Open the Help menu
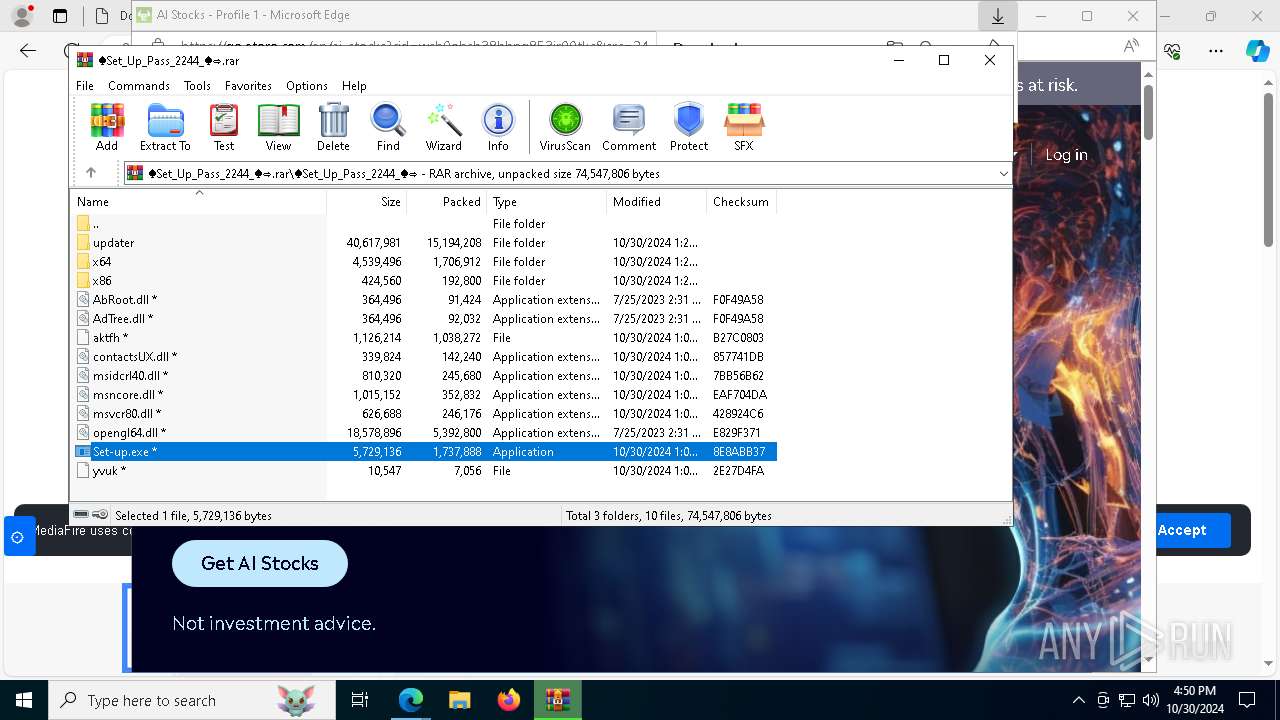The width and height of the screenshot is (1280, 720). pyautogui.click(x=354, y=86)
